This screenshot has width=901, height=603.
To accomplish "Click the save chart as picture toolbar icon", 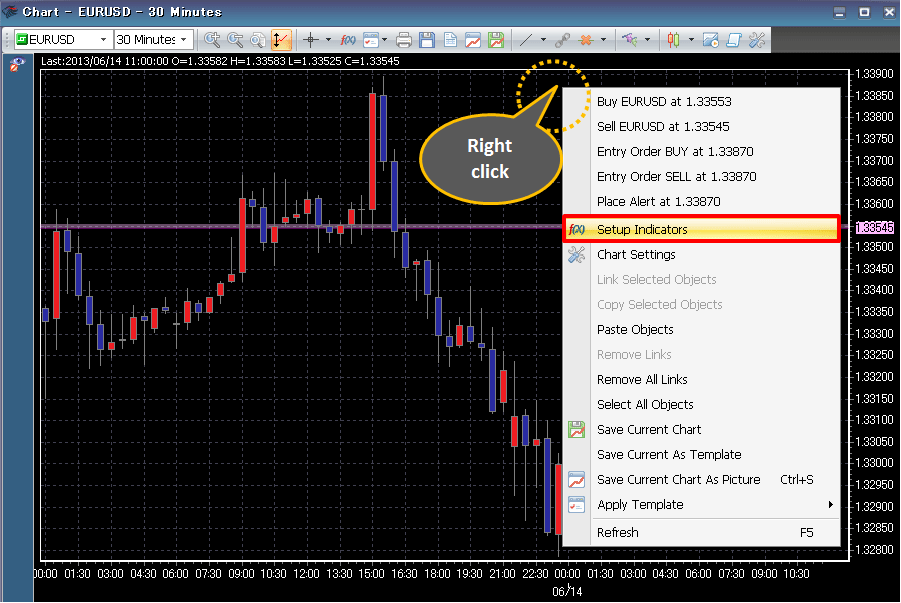I will coord(473,40).
